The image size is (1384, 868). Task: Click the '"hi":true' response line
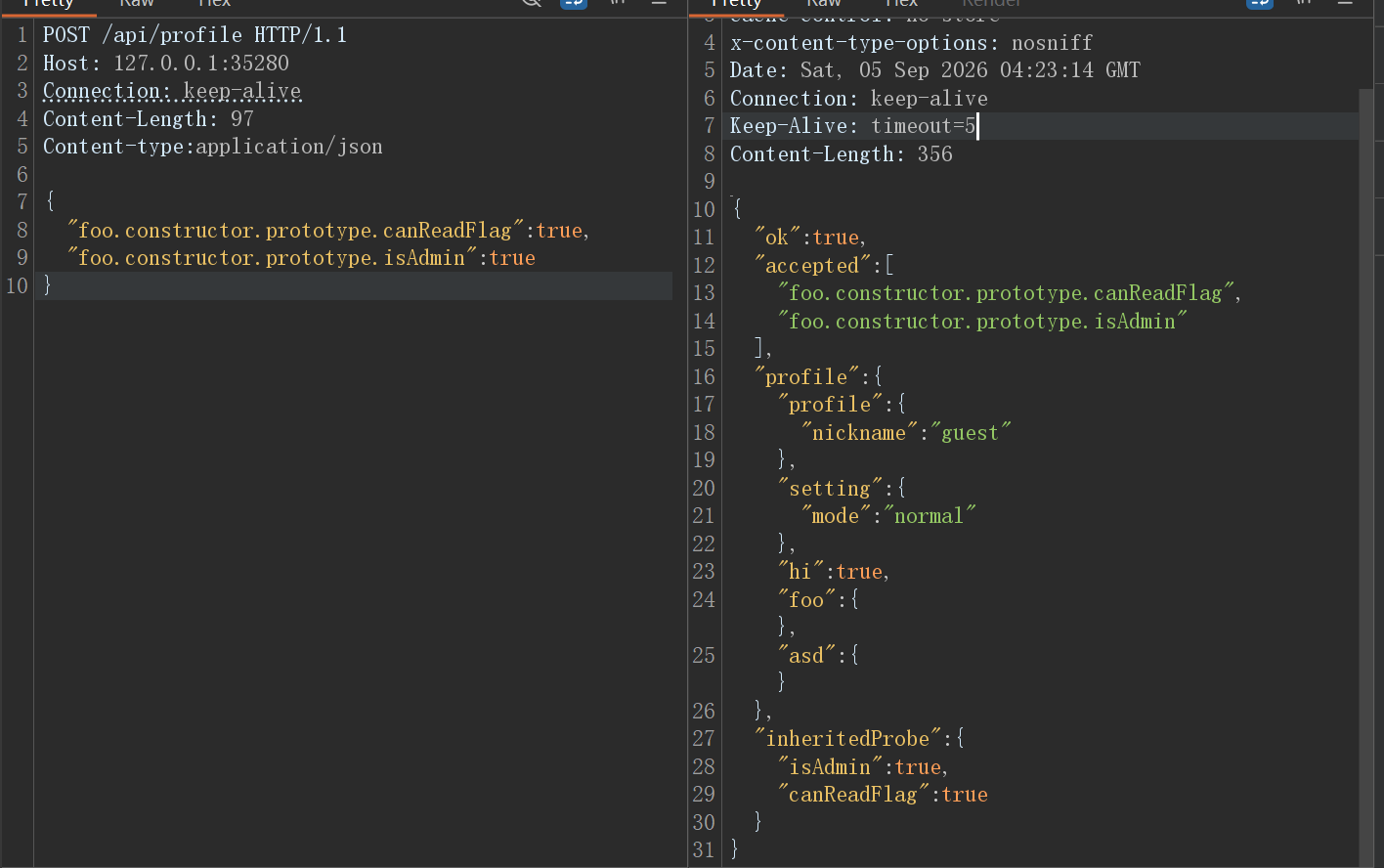coord(834,572)
